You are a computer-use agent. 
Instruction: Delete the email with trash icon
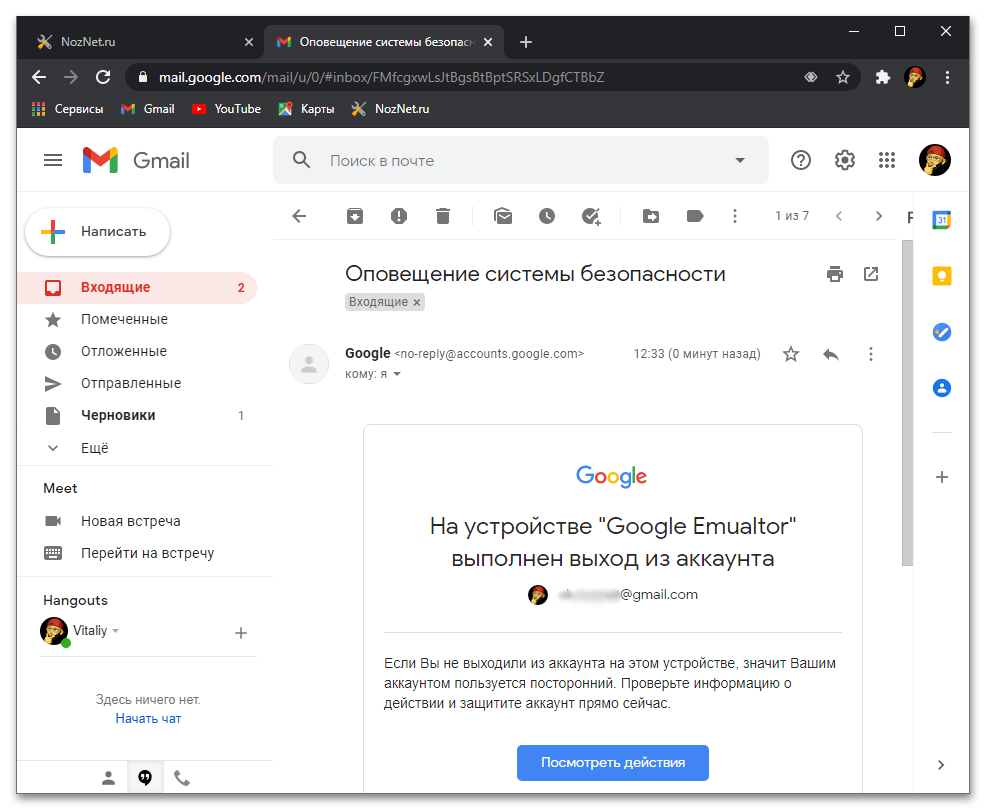click(x=443, y=216)
